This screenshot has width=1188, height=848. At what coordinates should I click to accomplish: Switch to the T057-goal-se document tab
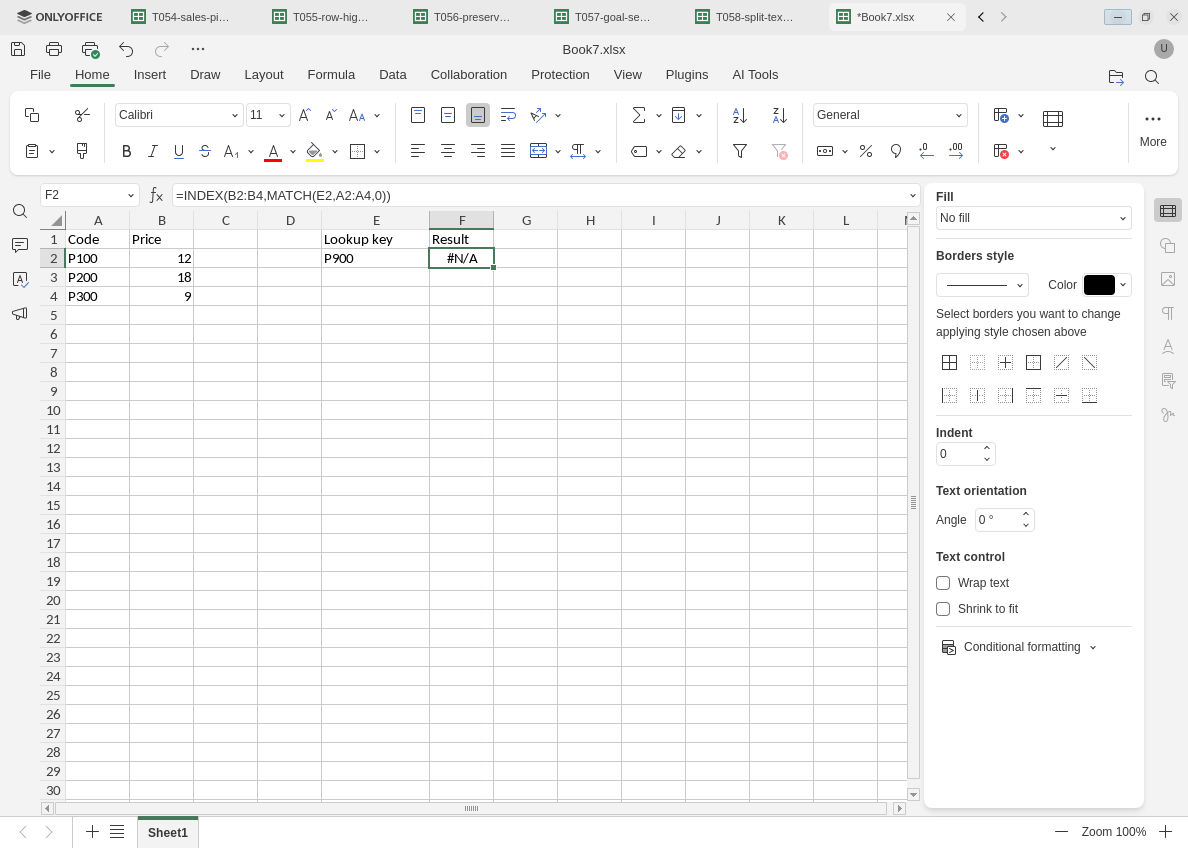(x=603, y=17)
